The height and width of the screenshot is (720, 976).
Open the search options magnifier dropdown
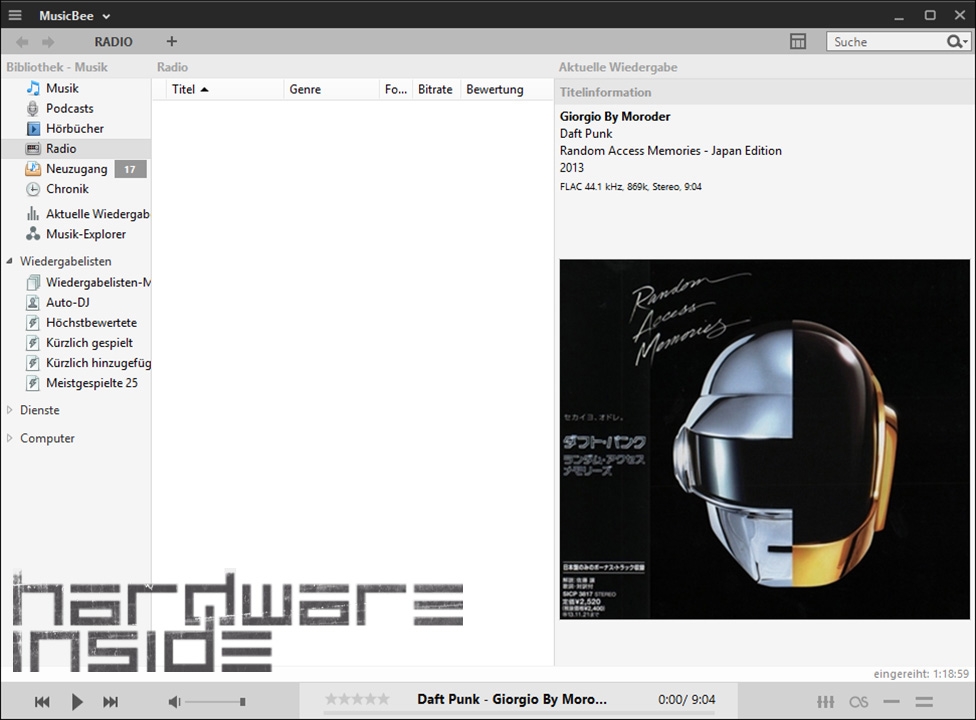point(957,42)
